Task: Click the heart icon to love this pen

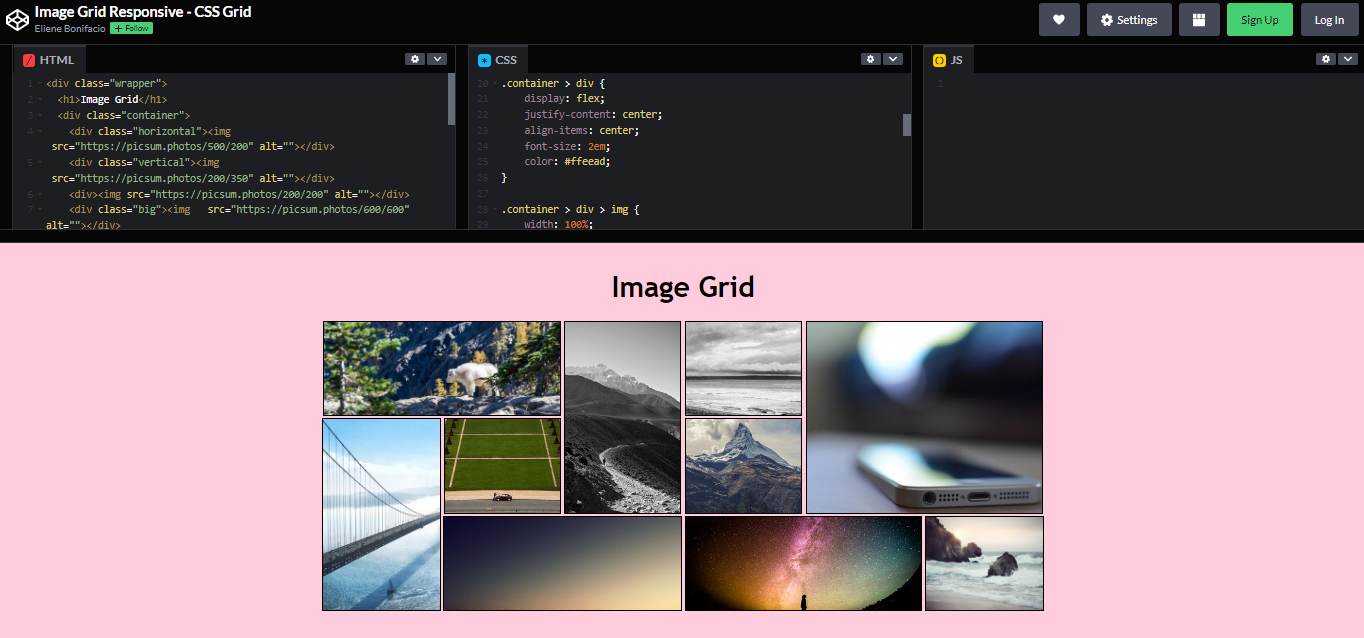Action: (x=1059, y=19)
